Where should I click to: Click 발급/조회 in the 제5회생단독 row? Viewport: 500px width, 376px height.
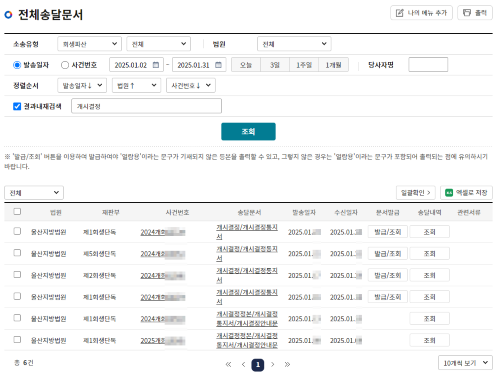click(388, 254)
